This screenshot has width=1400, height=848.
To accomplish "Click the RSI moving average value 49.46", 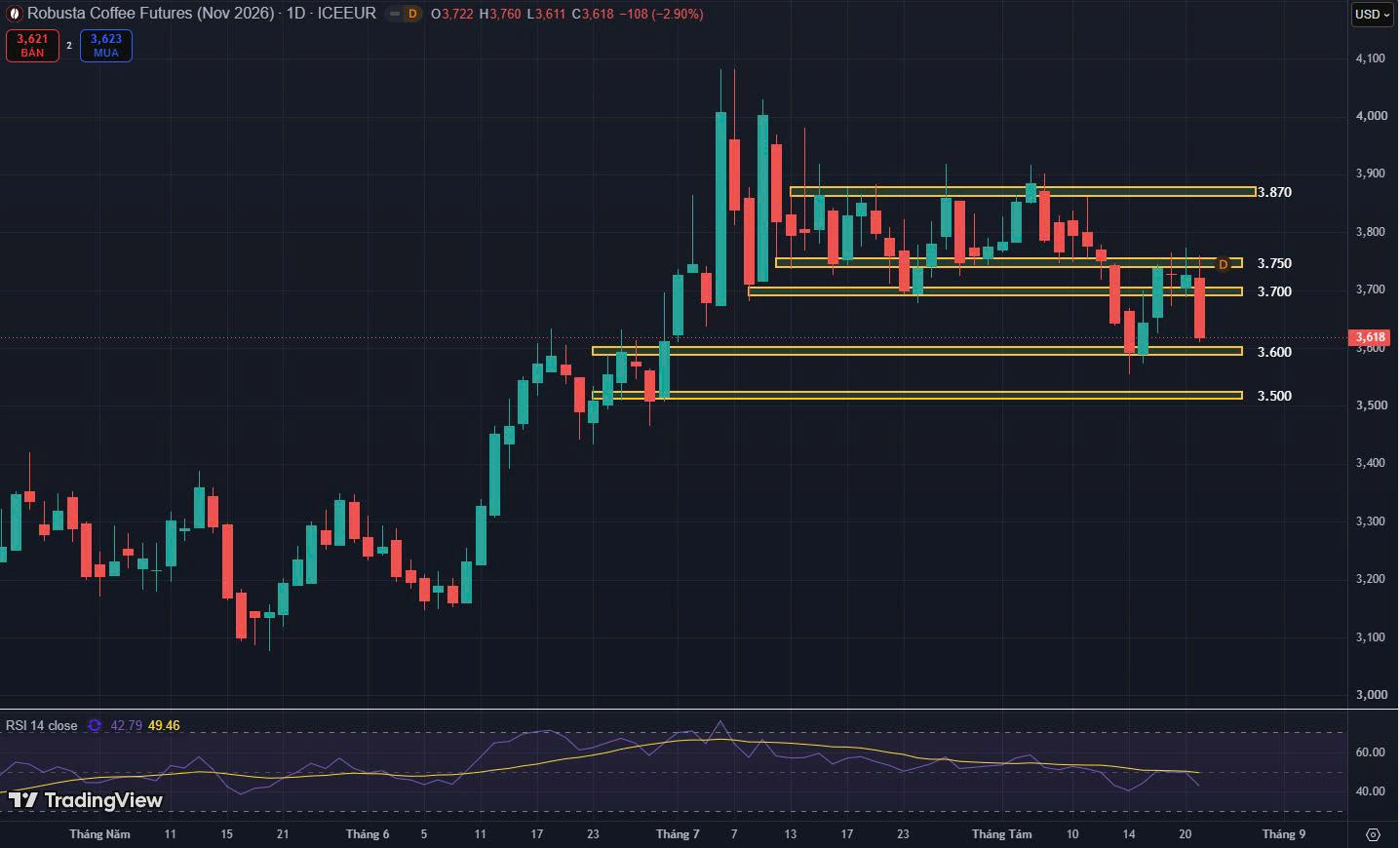I will pos(164,725).
